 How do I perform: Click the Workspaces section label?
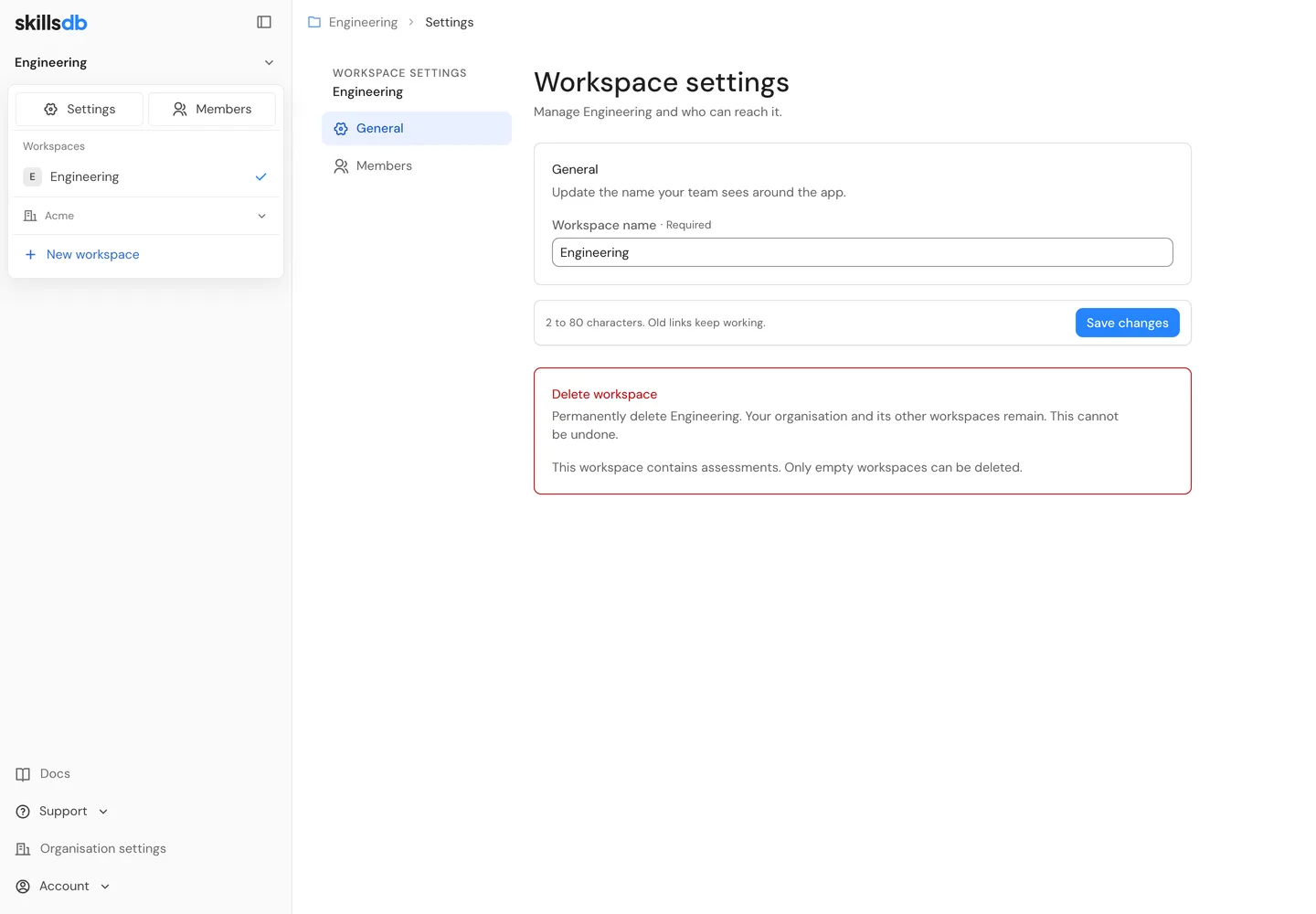coord(54,146)
